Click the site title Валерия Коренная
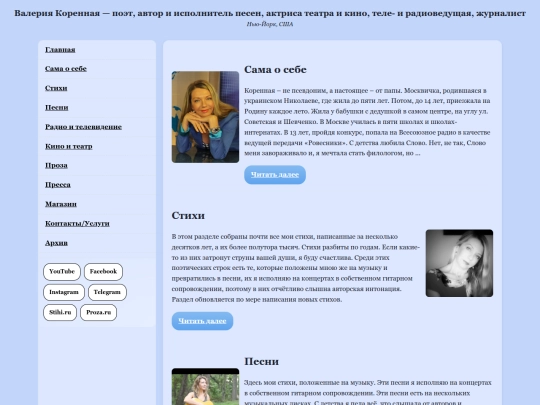Viewport: 540px width, 405px height. [270, 13]
